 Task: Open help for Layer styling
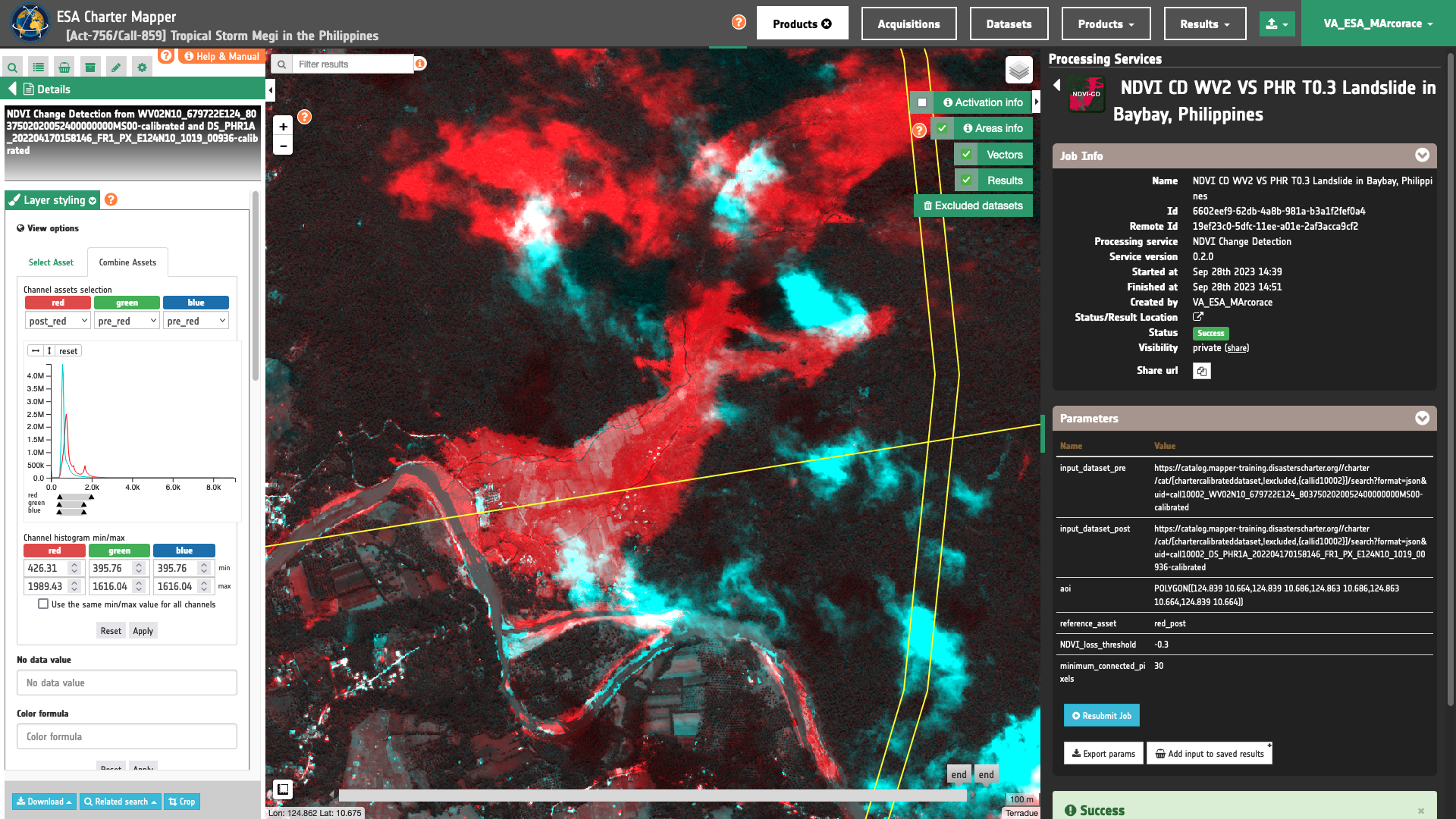click(x=111, y=199)
